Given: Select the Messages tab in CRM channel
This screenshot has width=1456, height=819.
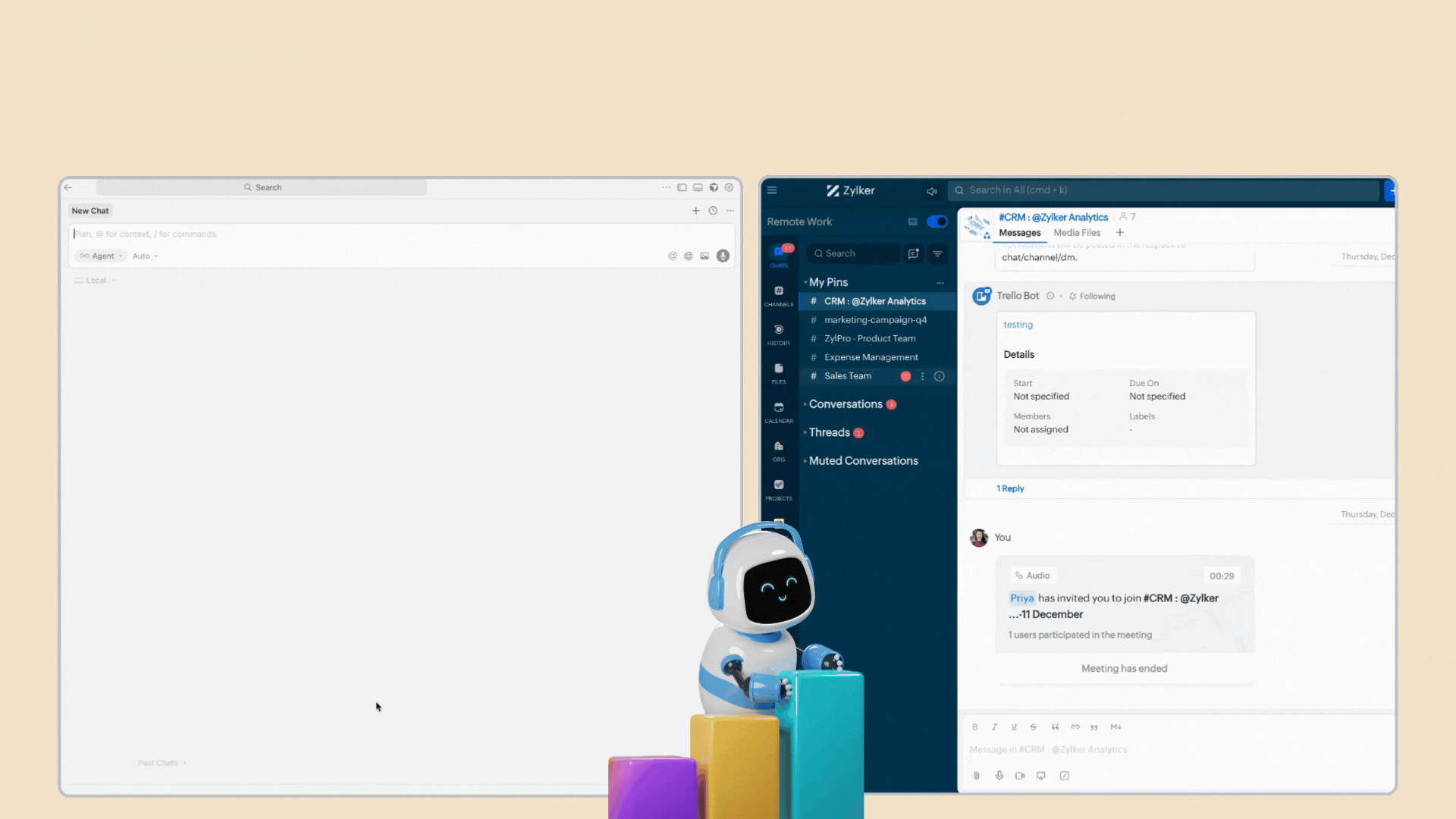Looking at the screenshot, I should 1019,233.
